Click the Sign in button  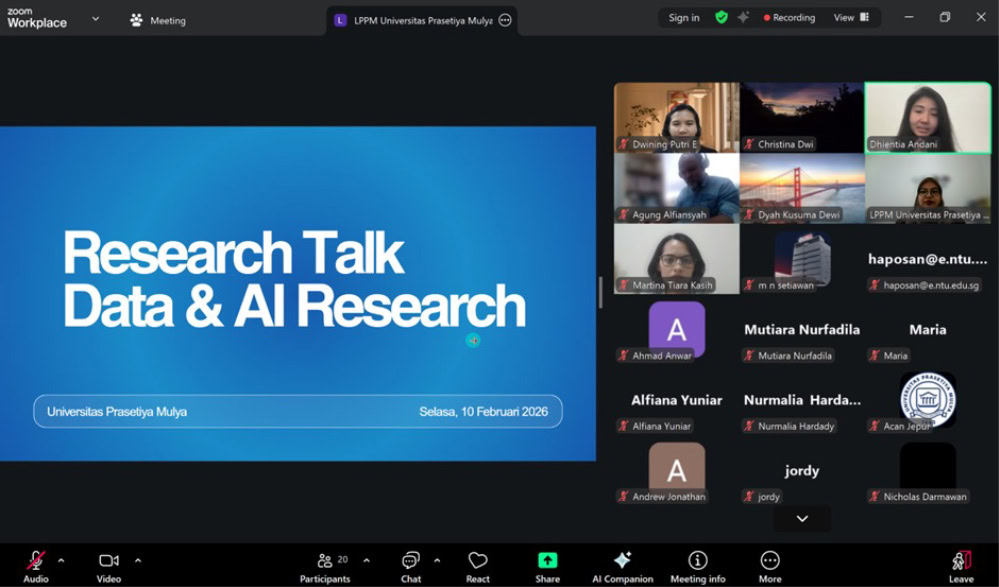pos(684,18)
